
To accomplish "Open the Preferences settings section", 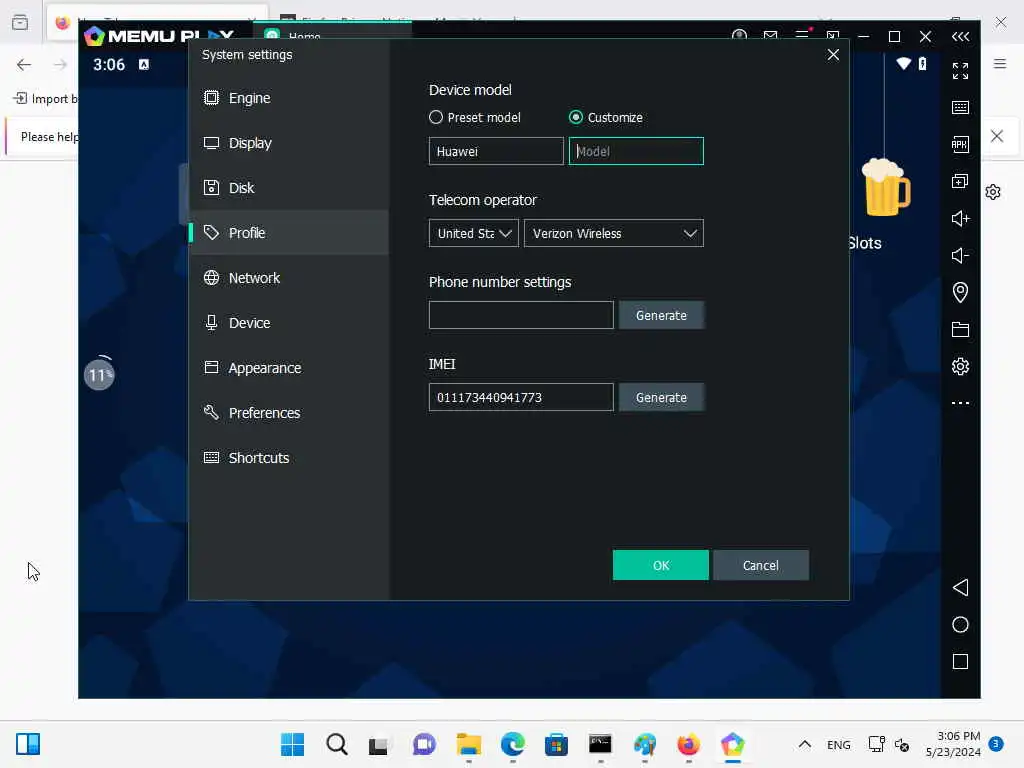I will pos(289,413).
